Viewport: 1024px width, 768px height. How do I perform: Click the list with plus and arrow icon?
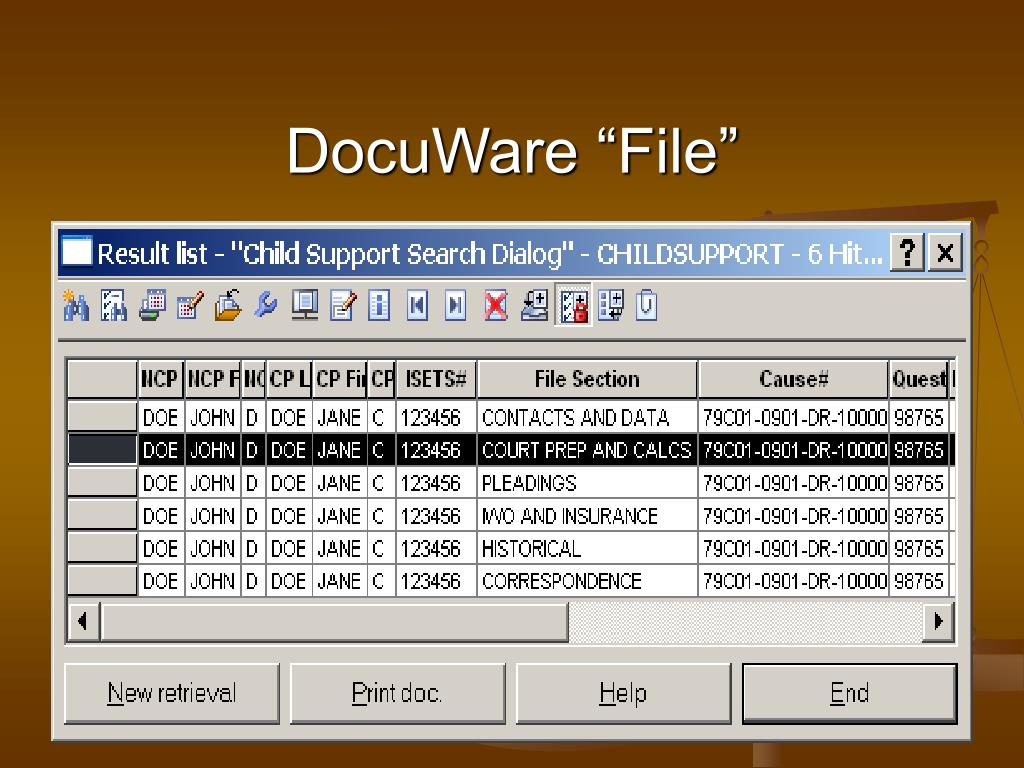[611, 305]
